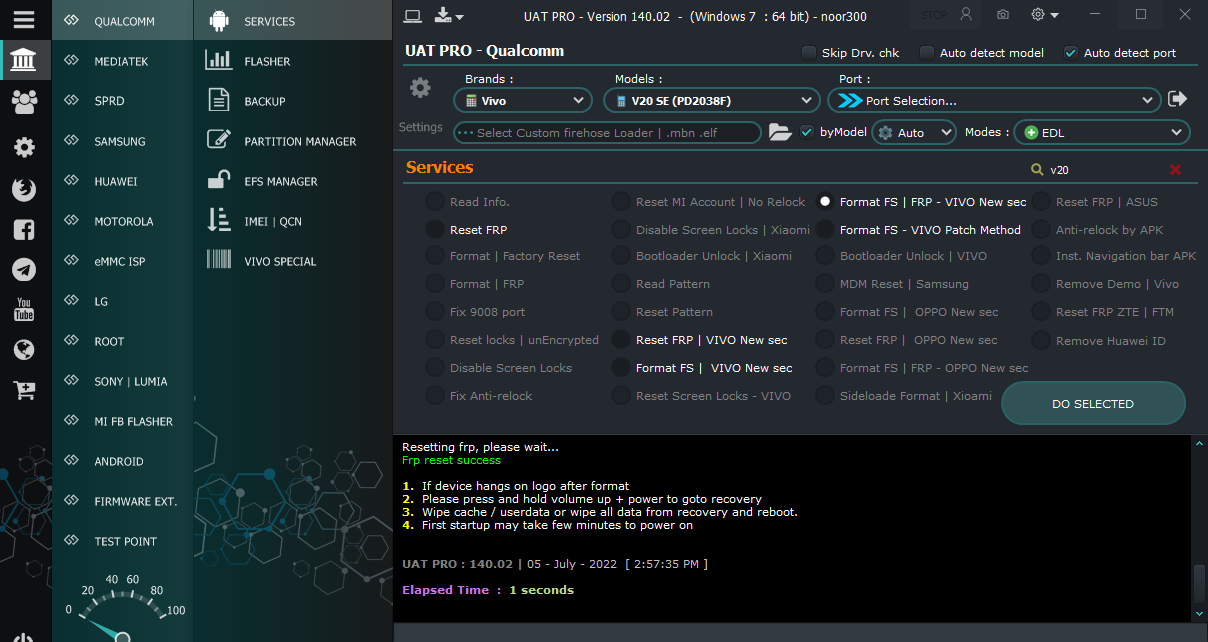Open the MOTOROLA menu item
The height and width of the screenshot is (642, 1208).
[122, 221]
